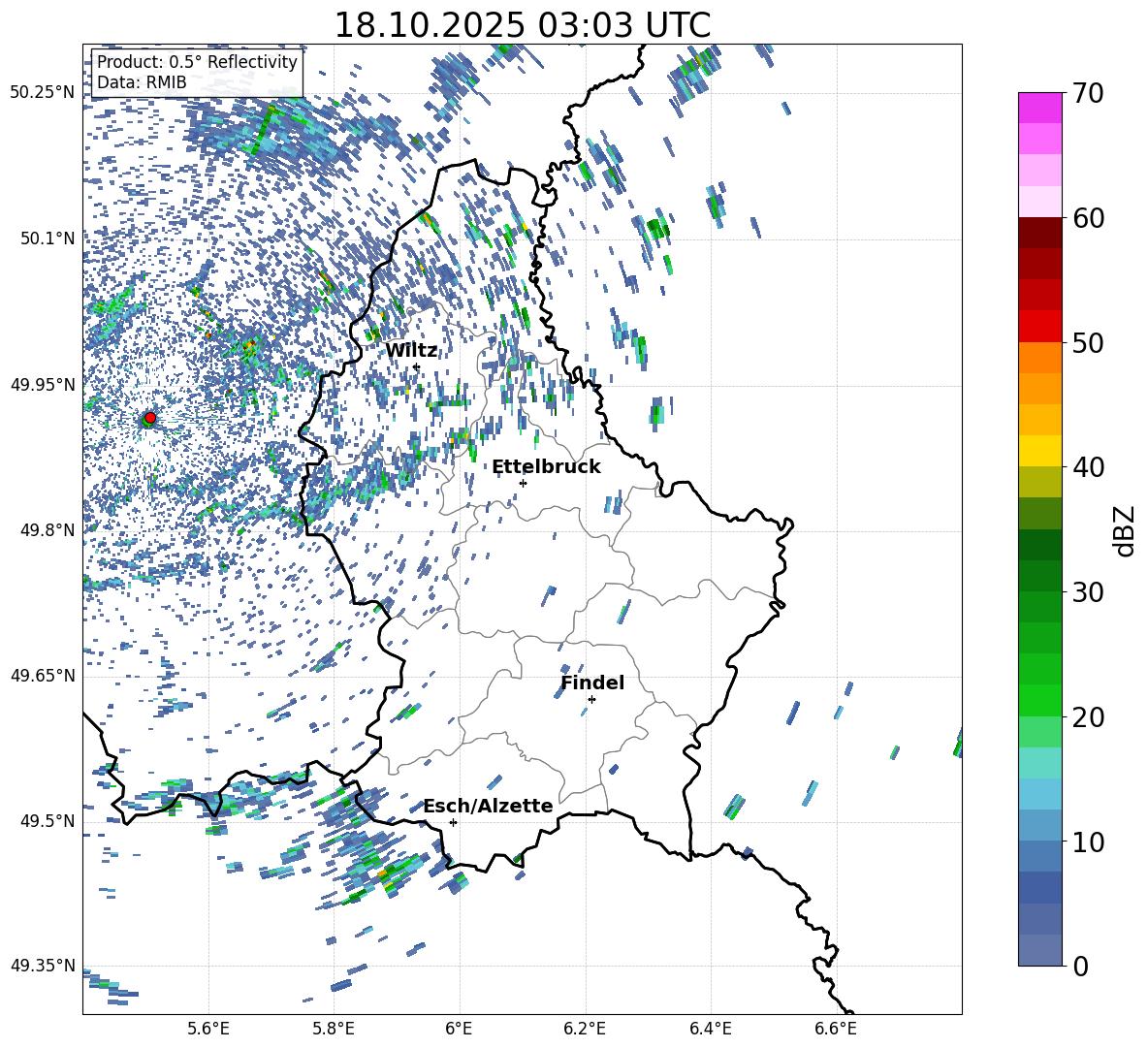The height and width of the screenshot is (1048, 1148).
Task: Click the Data: RMIB source text
Action: coord(142,82)
